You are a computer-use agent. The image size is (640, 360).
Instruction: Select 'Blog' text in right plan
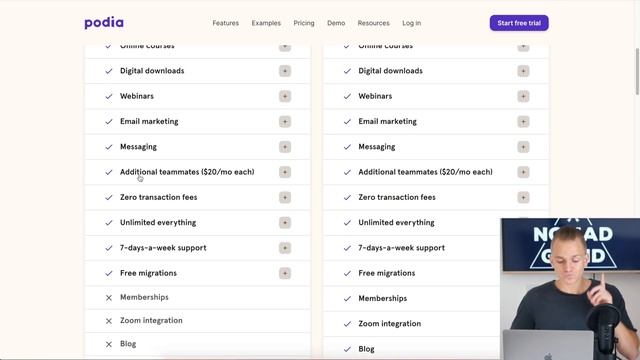point(366,349)
